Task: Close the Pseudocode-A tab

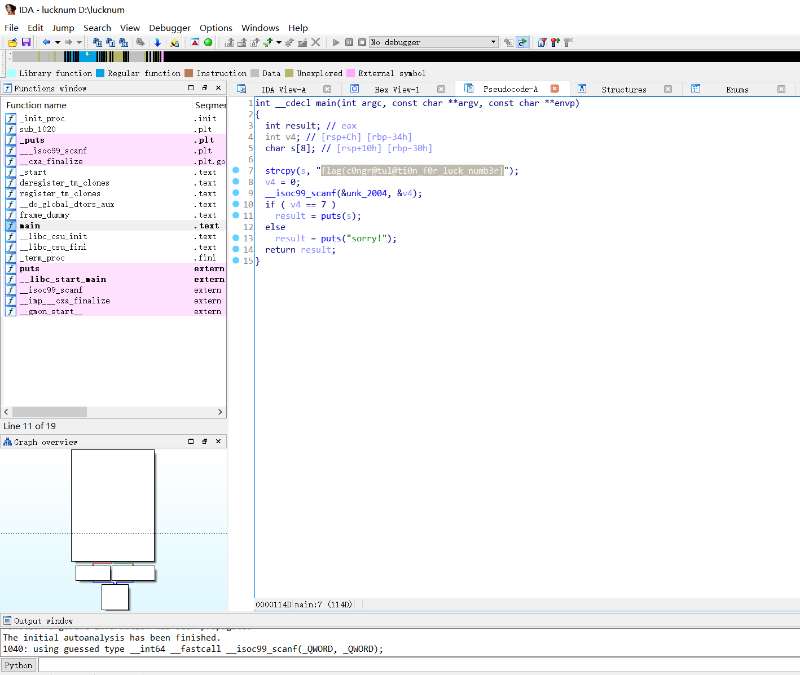Action: (554, 89)
